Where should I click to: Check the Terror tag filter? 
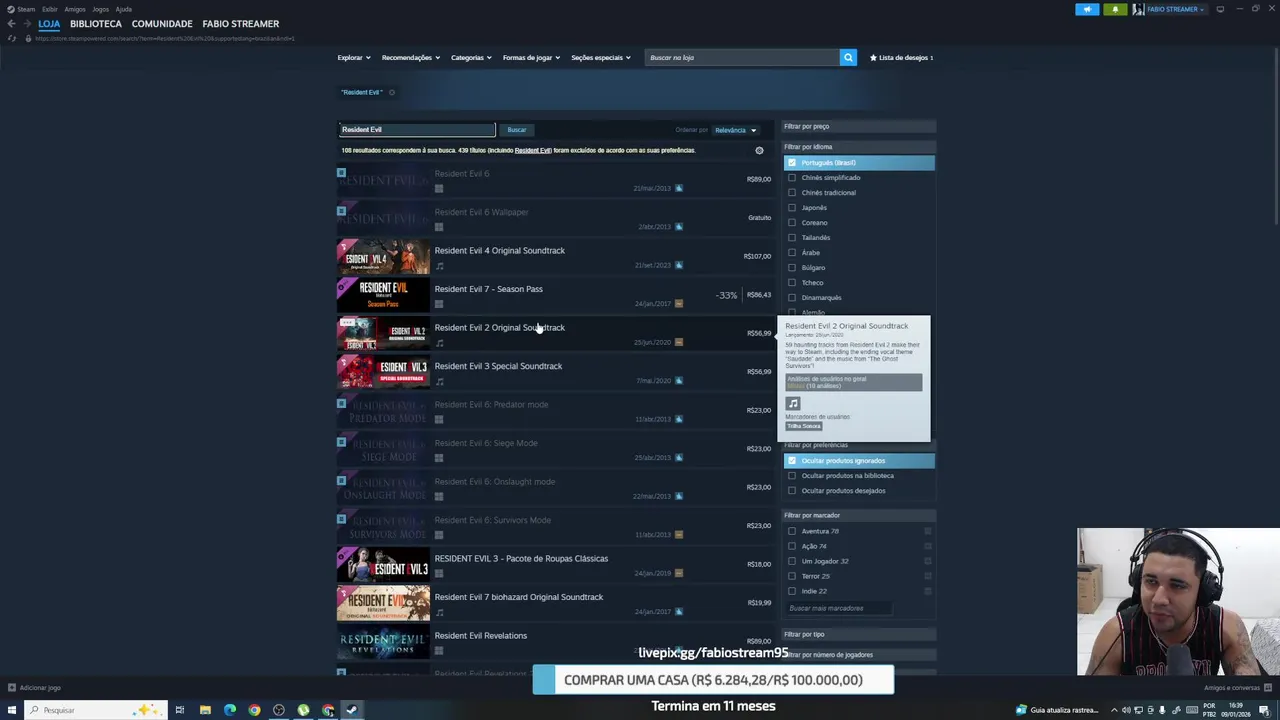(792, 576)
